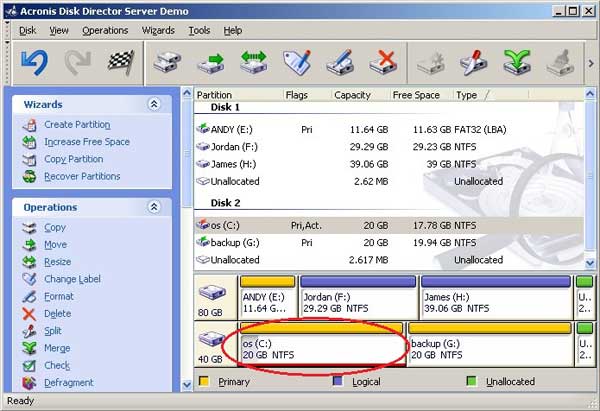Click the Split icon in Operations panel
Screen dimensions: 600x411
point(29,331)
